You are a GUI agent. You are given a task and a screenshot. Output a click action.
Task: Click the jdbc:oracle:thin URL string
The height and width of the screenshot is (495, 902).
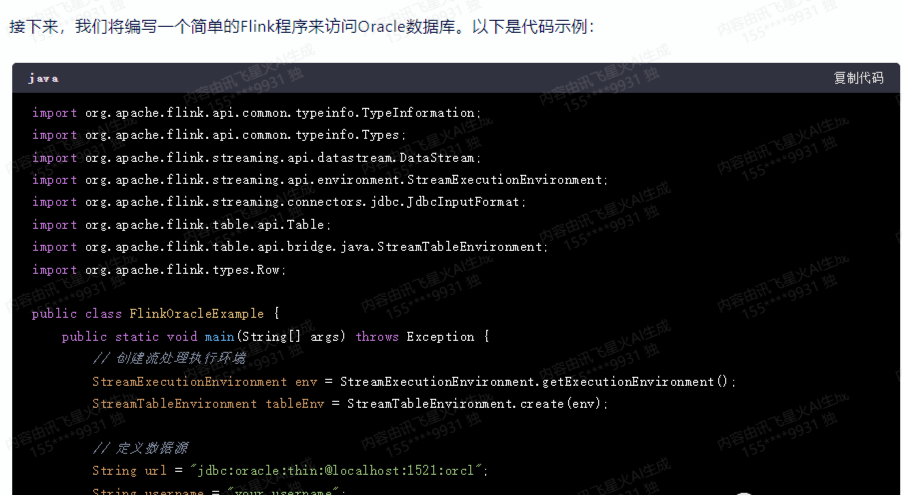(x=327, y=471)
